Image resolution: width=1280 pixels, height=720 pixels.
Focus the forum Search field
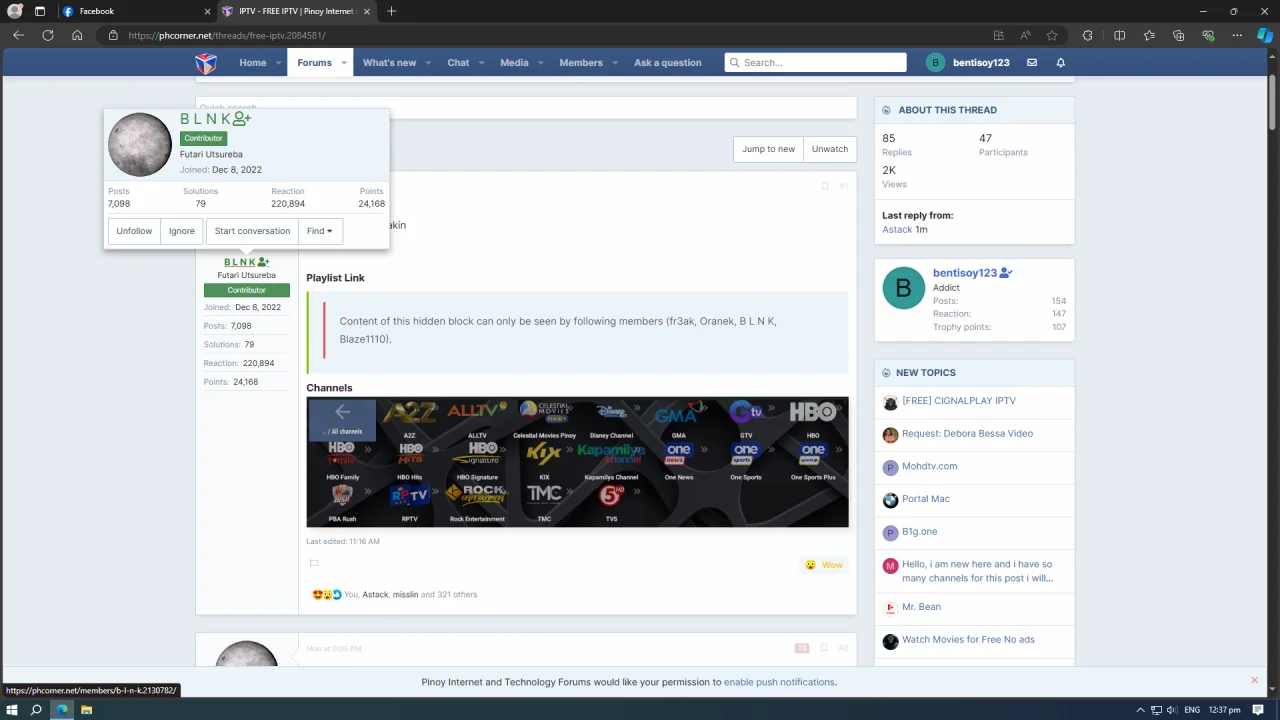(815, 62)
